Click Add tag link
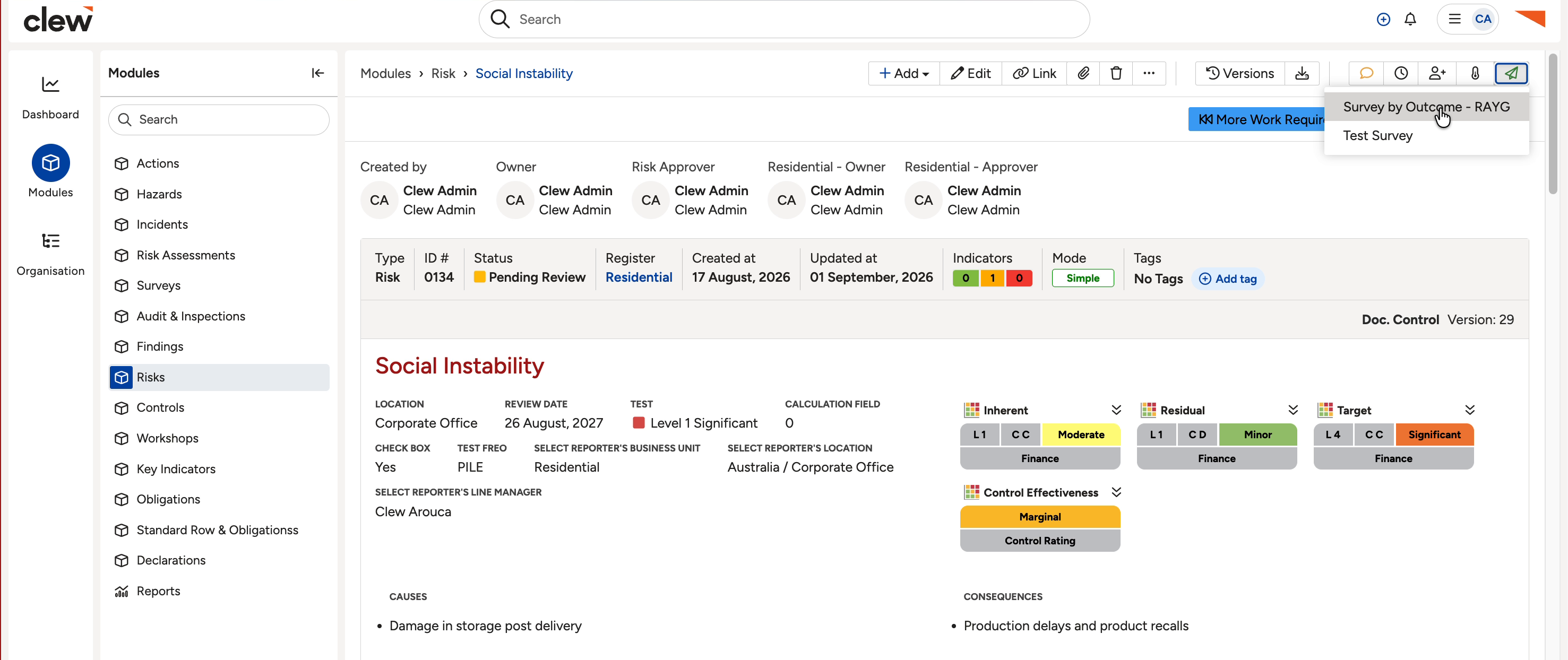Image resolution: width=1568 pixels, height=660 pixels. [1228, 279]
